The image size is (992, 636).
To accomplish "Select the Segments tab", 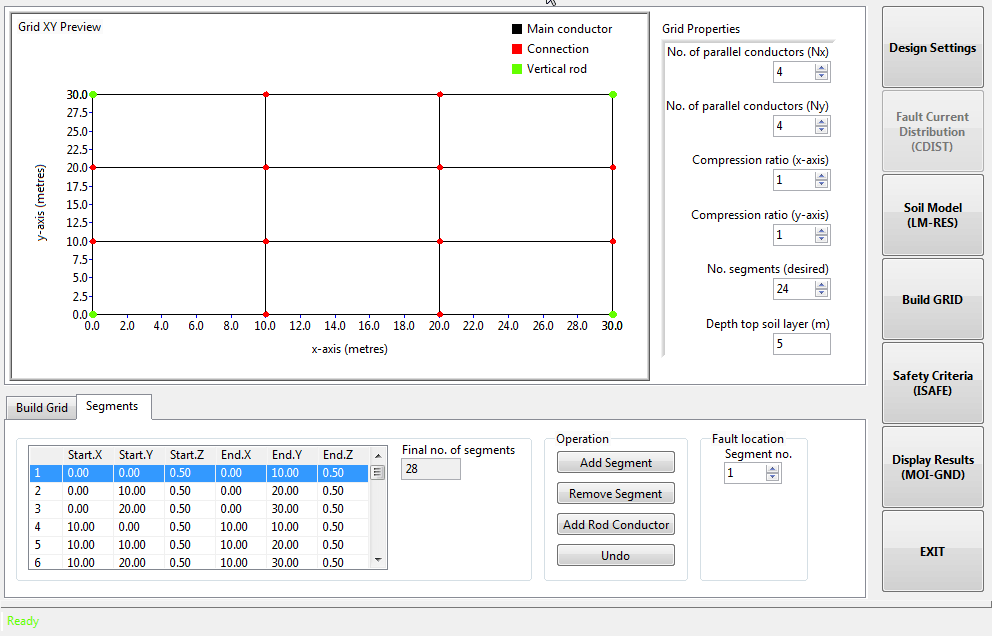I will pos(112,406).
